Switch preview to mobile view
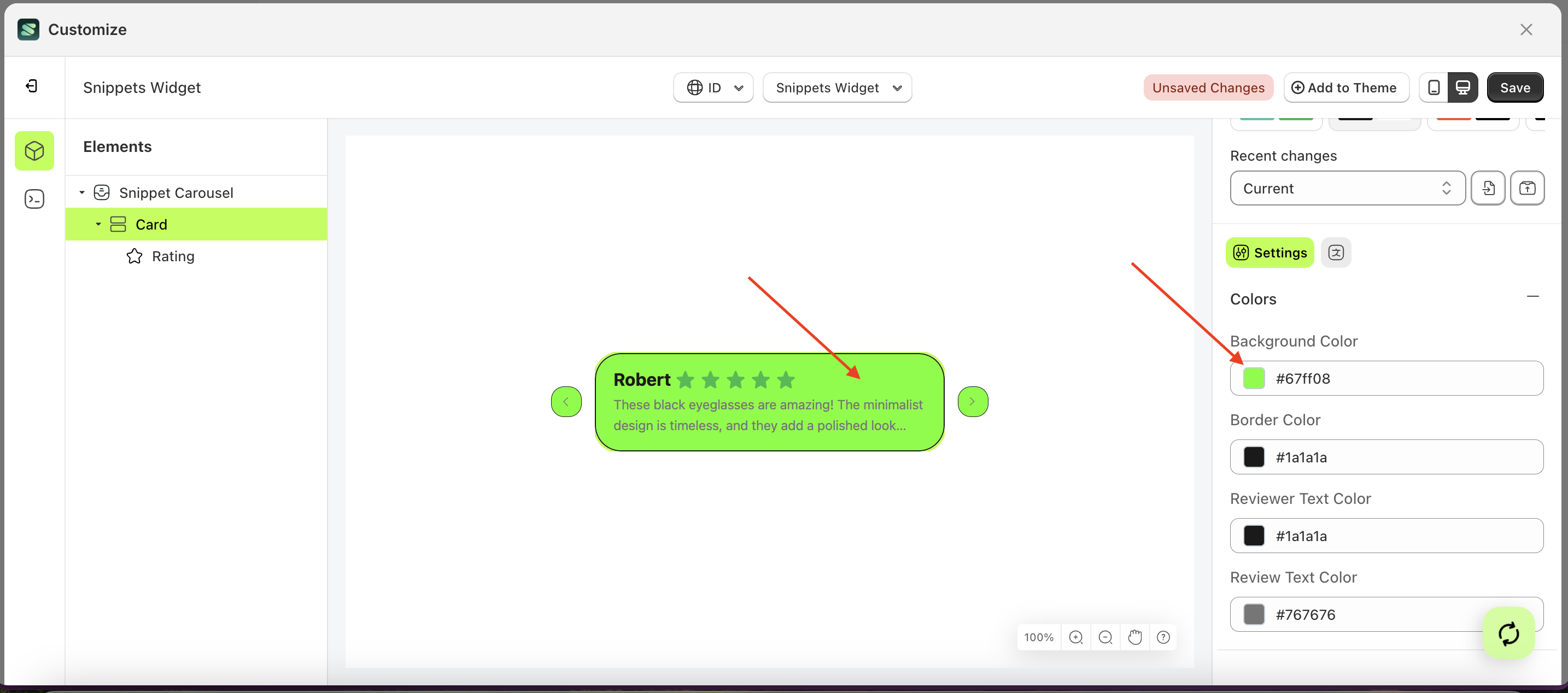Image resolution: width=1568 pixels, height=693 pixels. [1435, 87]
